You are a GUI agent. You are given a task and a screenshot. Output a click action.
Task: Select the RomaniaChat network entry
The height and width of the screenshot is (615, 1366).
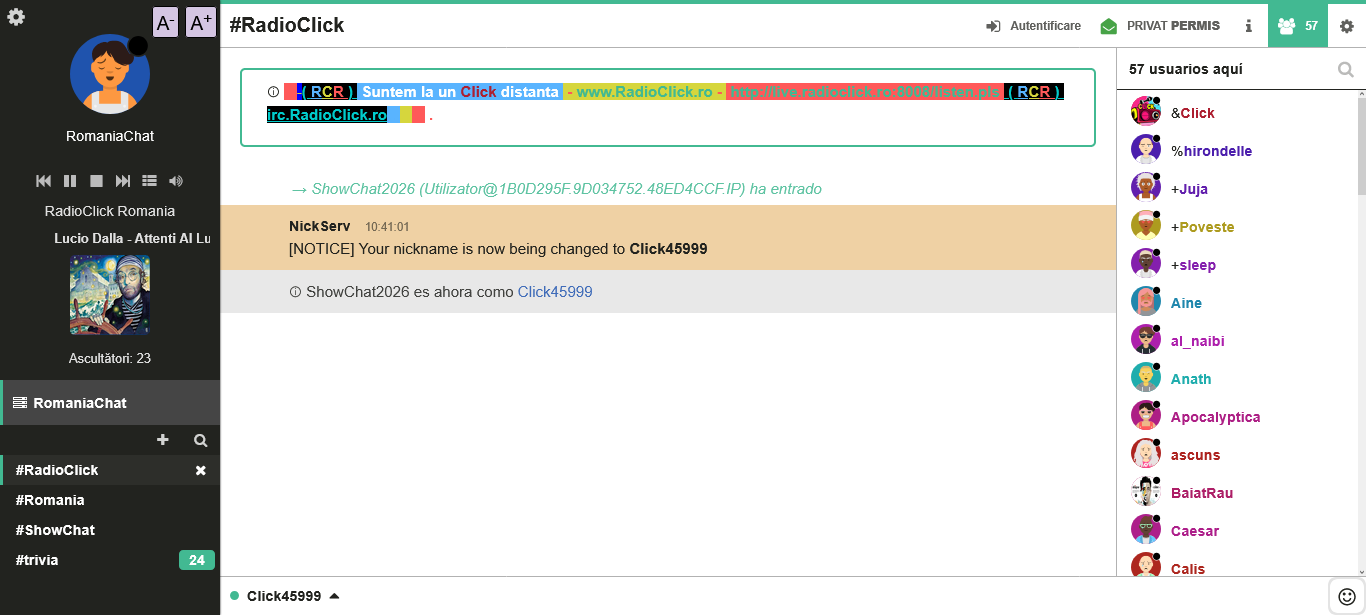(x=110, y=403)
